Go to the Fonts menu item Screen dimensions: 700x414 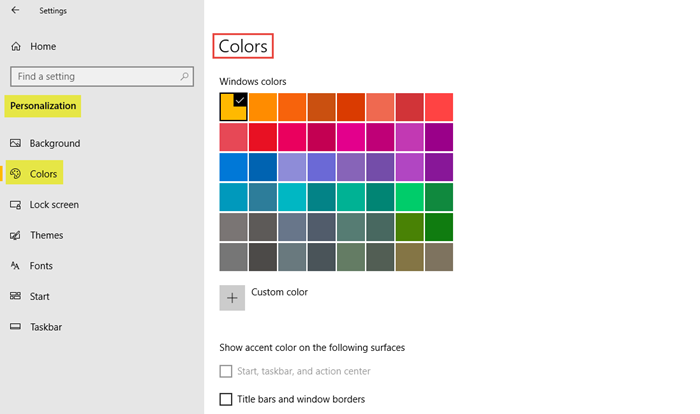coord(42,266)
